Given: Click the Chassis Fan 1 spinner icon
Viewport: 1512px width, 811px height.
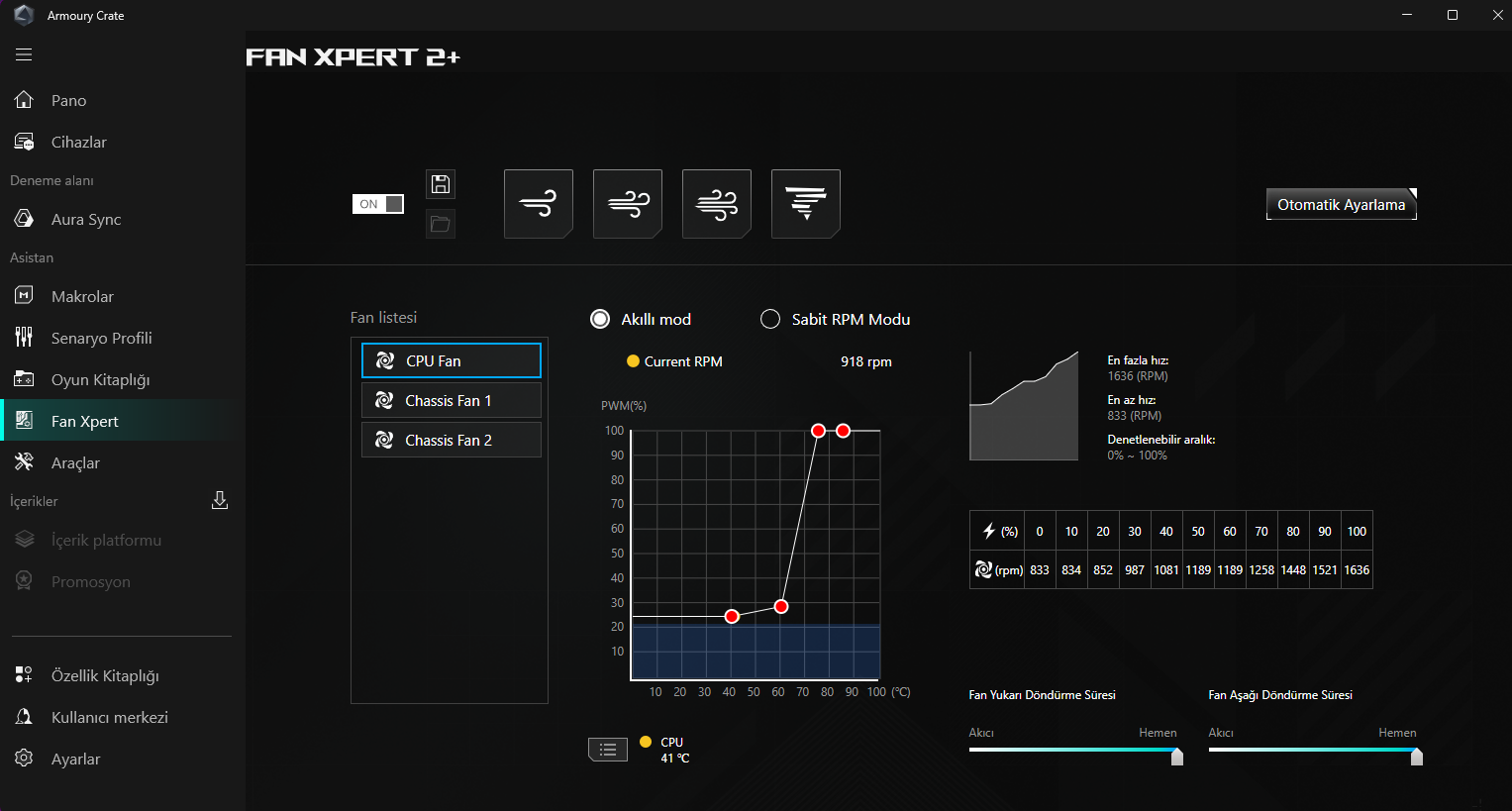Looking at the screenshot, I should pos(385,401).
